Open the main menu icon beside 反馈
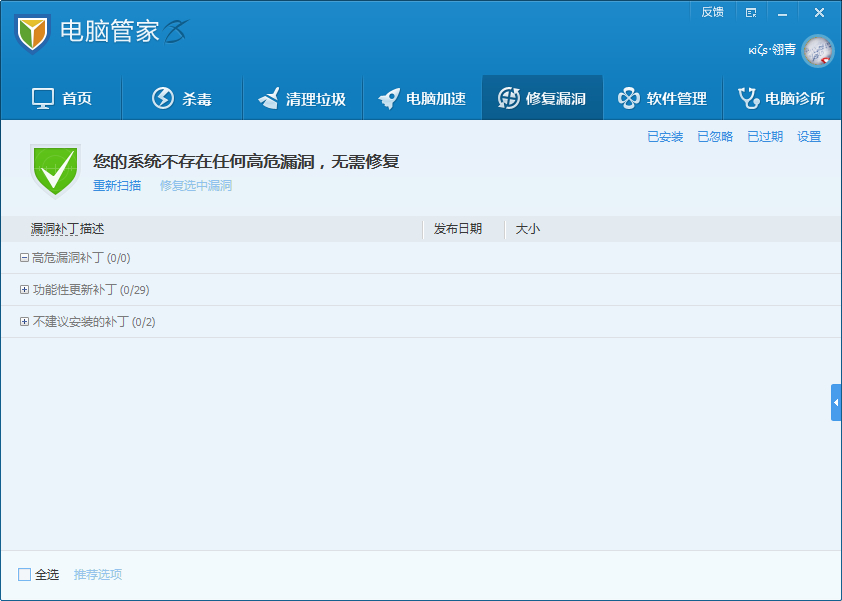 [751, 13]
